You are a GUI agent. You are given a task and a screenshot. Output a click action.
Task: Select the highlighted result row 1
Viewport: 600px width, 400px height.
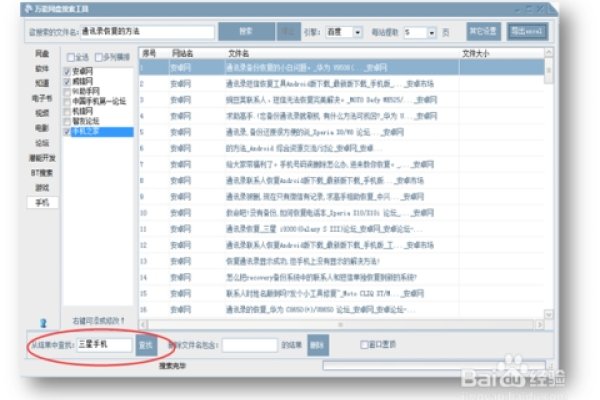pyautogui.click(x=341, y=68)
